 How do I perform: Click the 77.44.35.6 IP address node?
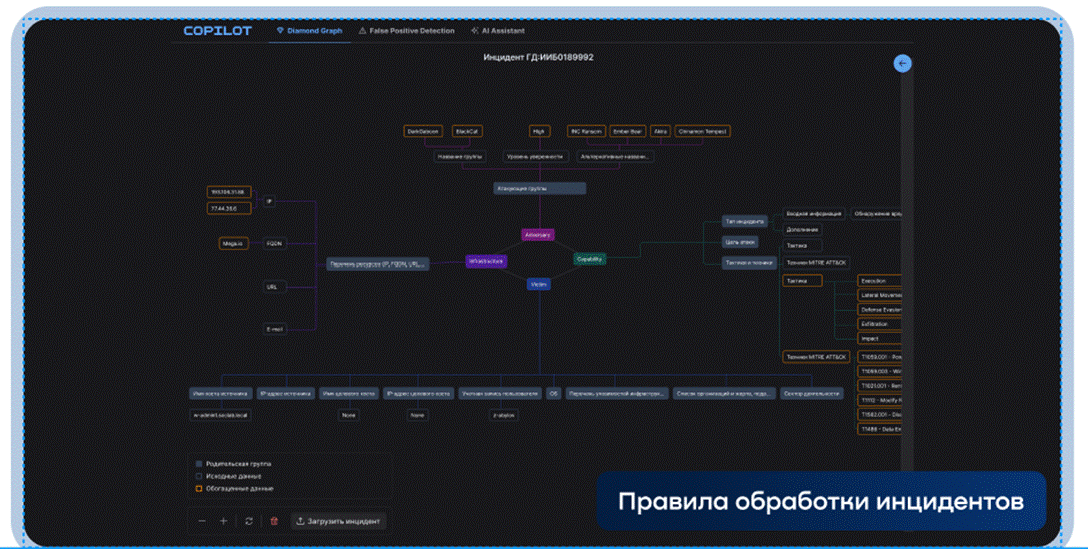pos(229,208)
